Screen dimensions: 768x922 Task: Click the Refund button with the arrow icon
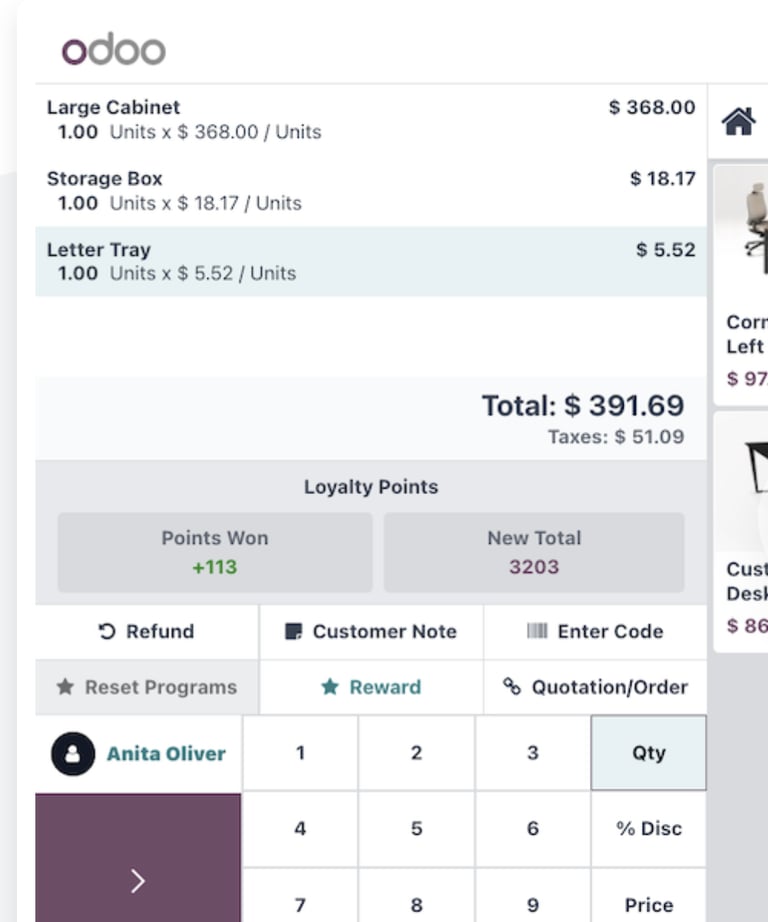point(146,632)
